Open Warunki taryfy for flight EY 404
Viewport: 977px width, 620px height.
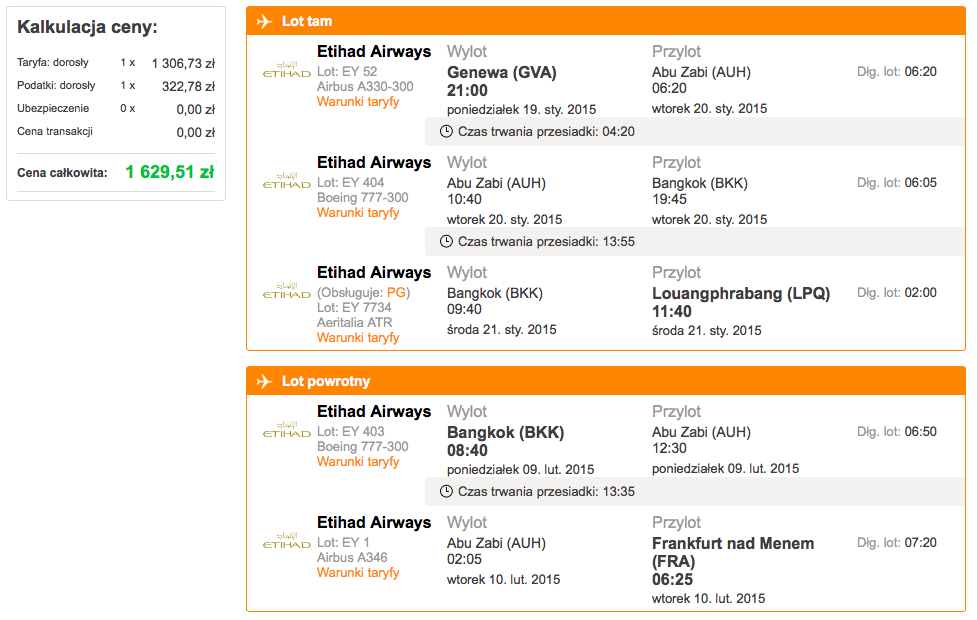(x=358, y=212)
